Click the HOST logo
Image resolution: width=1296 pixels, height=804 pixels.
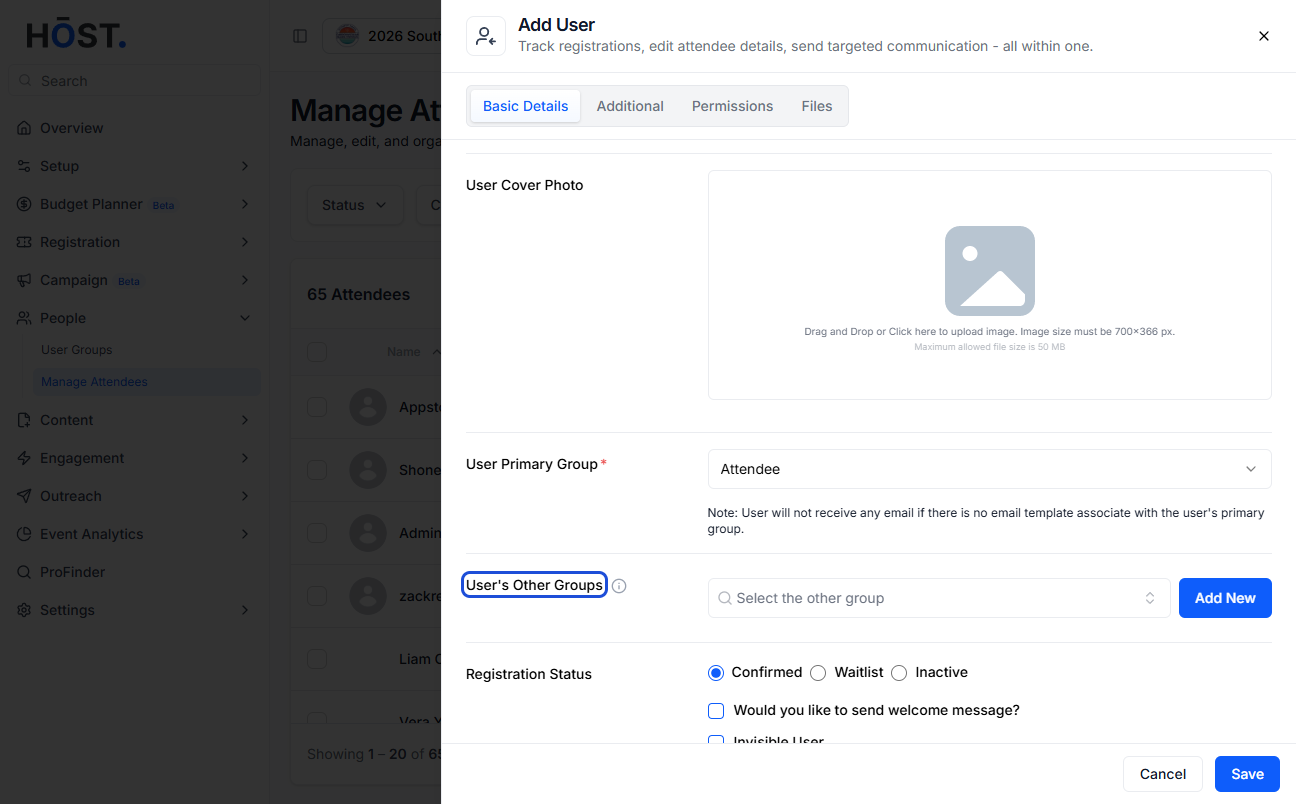(76, 35)
